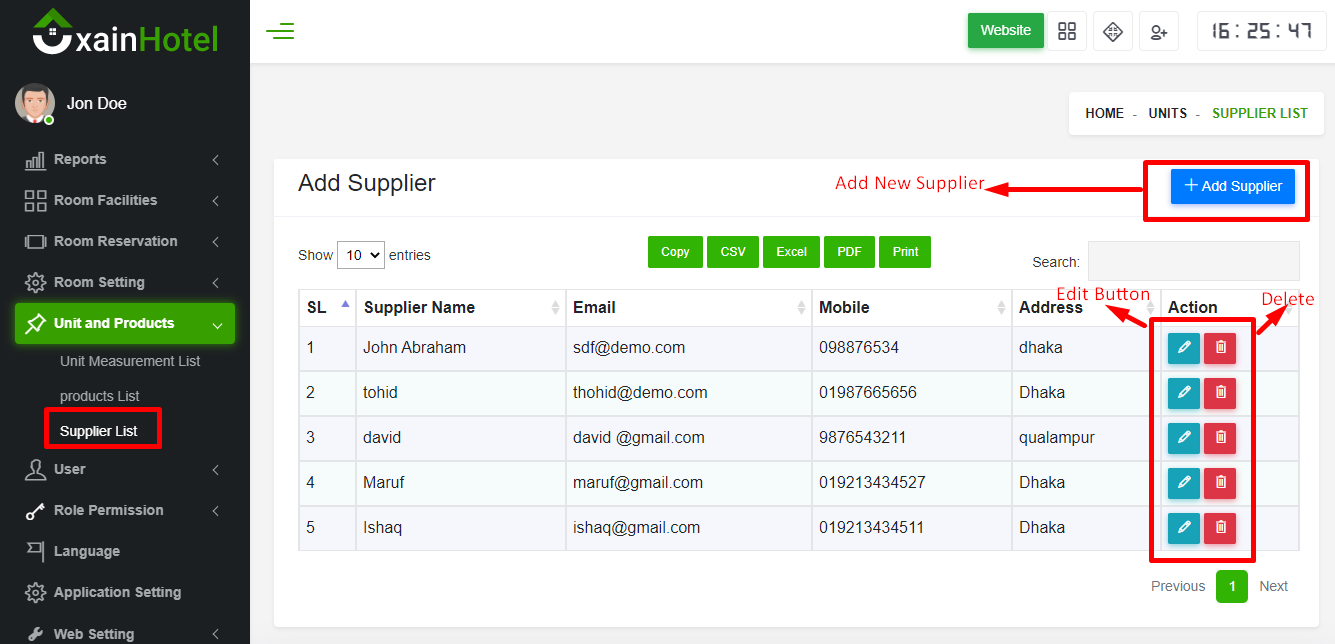Open the Show entries count dropdown
This screenshot has height=644, width=1335.
pos(361,255)
